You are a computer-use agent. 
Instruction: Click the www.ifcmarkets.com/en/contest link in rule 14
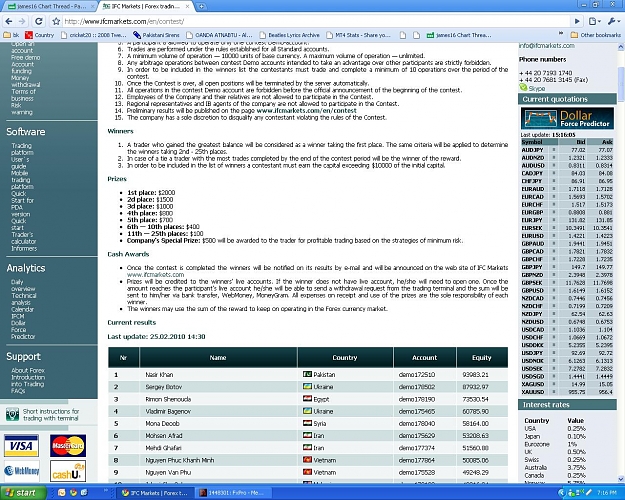click(x=306, y=110)
